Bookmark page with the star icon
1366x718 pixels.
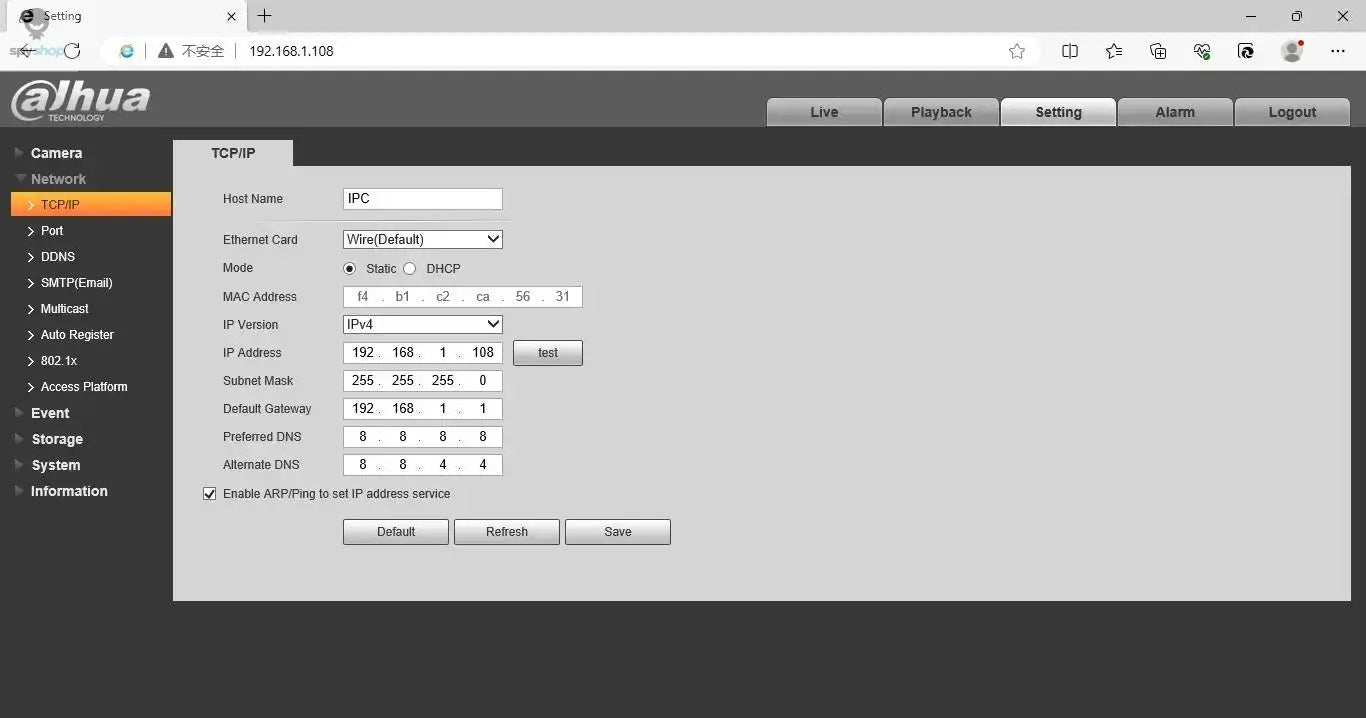(x=1017, y=51)
